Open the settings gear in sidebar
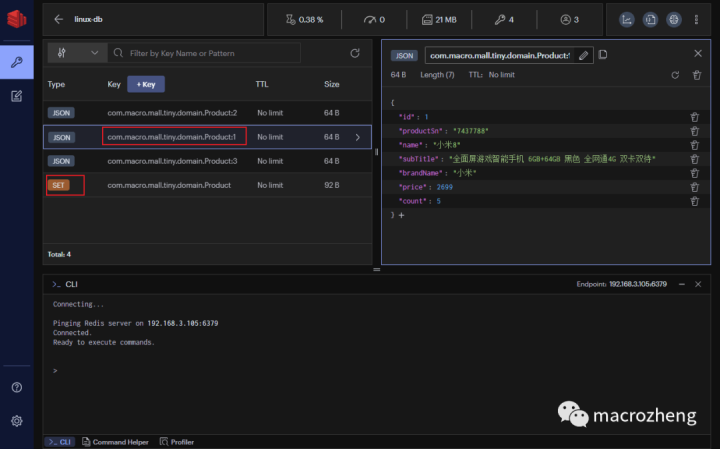The width and height of the screenshot is (720, 449). 17,421
